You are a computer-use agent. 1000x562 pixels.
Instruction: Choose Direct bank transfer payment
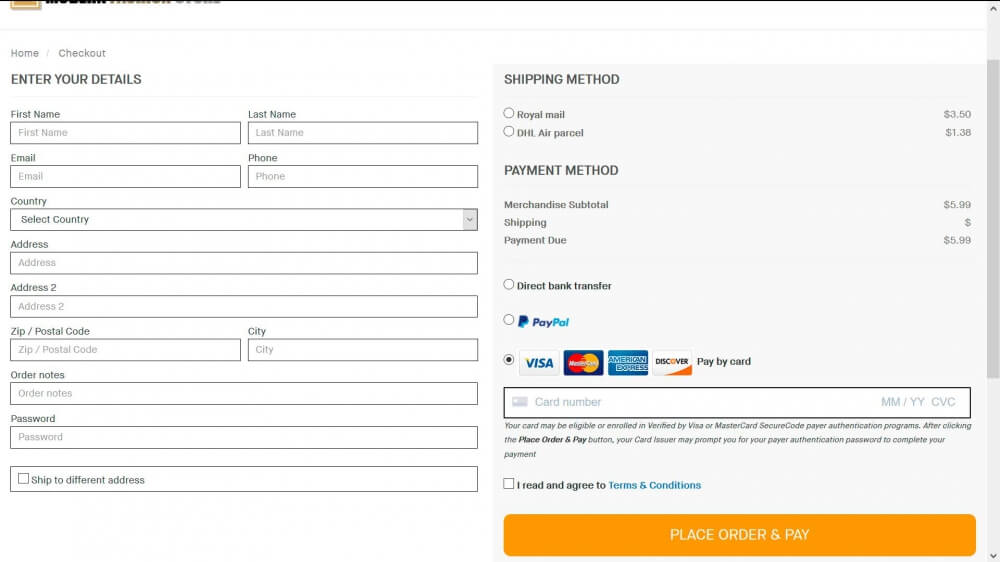tap(508, 285)
